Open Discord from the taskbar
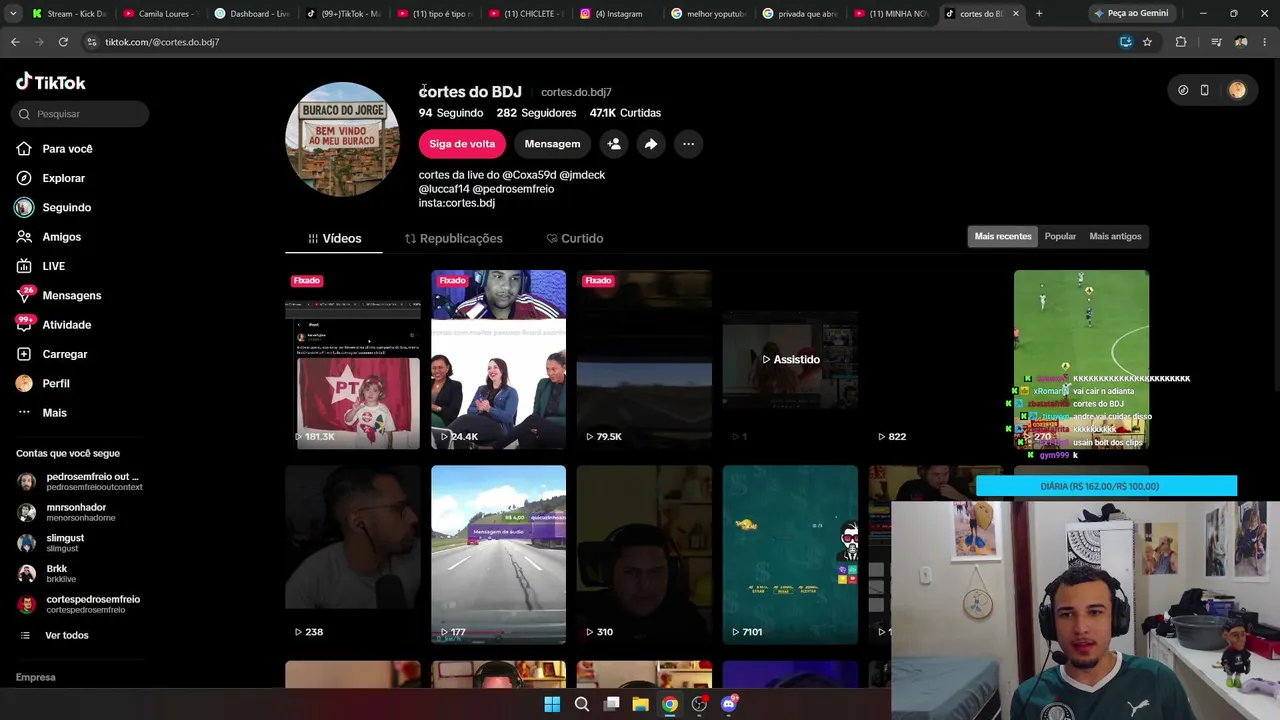This screenshot has height=720, width=1280. (729, 704)
